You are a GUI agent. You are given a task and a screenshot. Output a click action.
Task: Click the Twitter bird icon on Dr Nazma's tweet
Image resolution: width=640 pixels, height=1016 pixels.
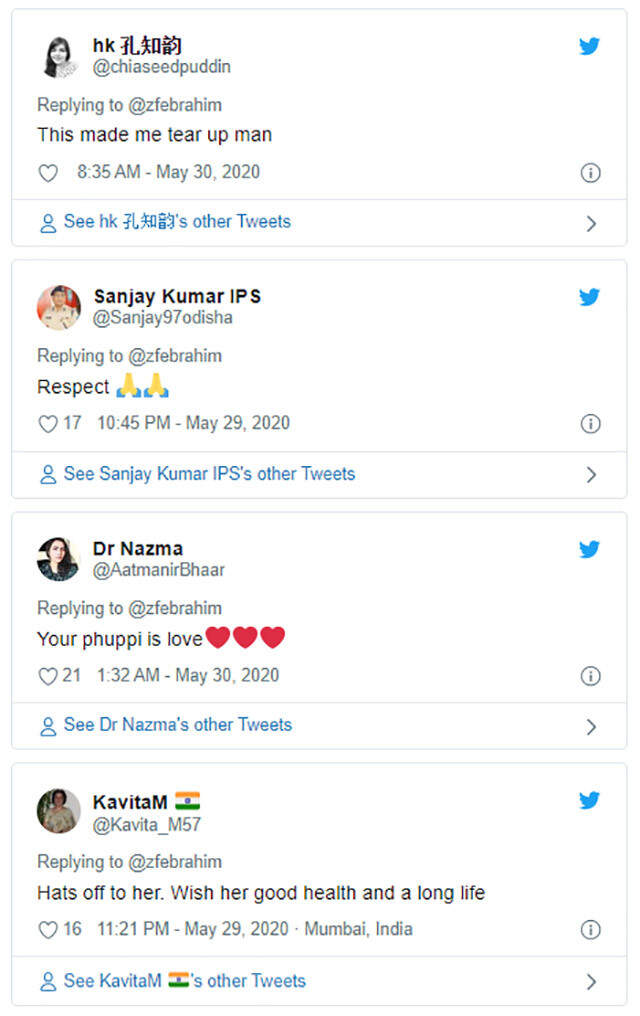(590, 549)
